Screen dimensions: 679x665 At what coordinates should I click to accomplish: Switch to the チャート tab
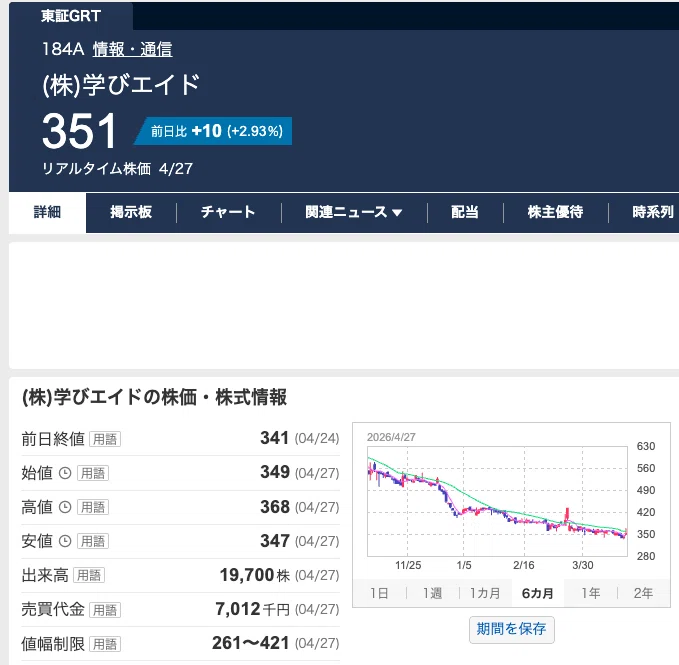point(228,212)
